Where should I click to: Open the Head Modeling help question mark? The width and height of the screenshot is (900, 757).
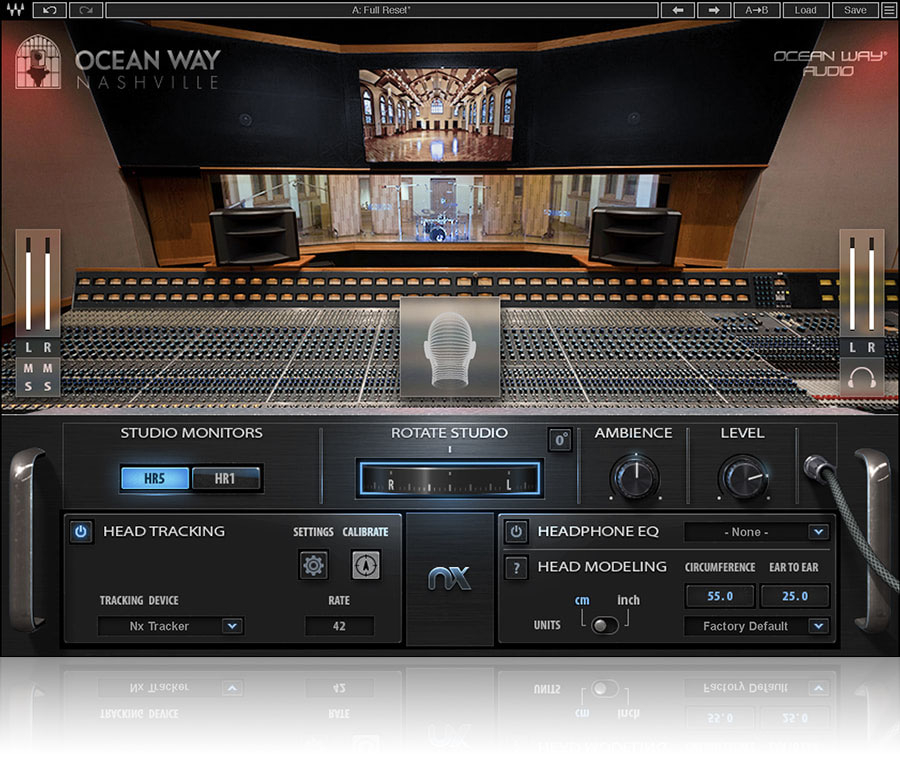pos(516,567)
